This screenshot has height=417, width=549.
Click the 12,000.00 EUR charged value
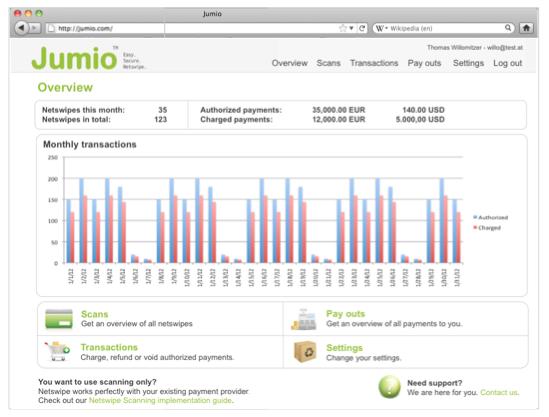coord(339,120)
